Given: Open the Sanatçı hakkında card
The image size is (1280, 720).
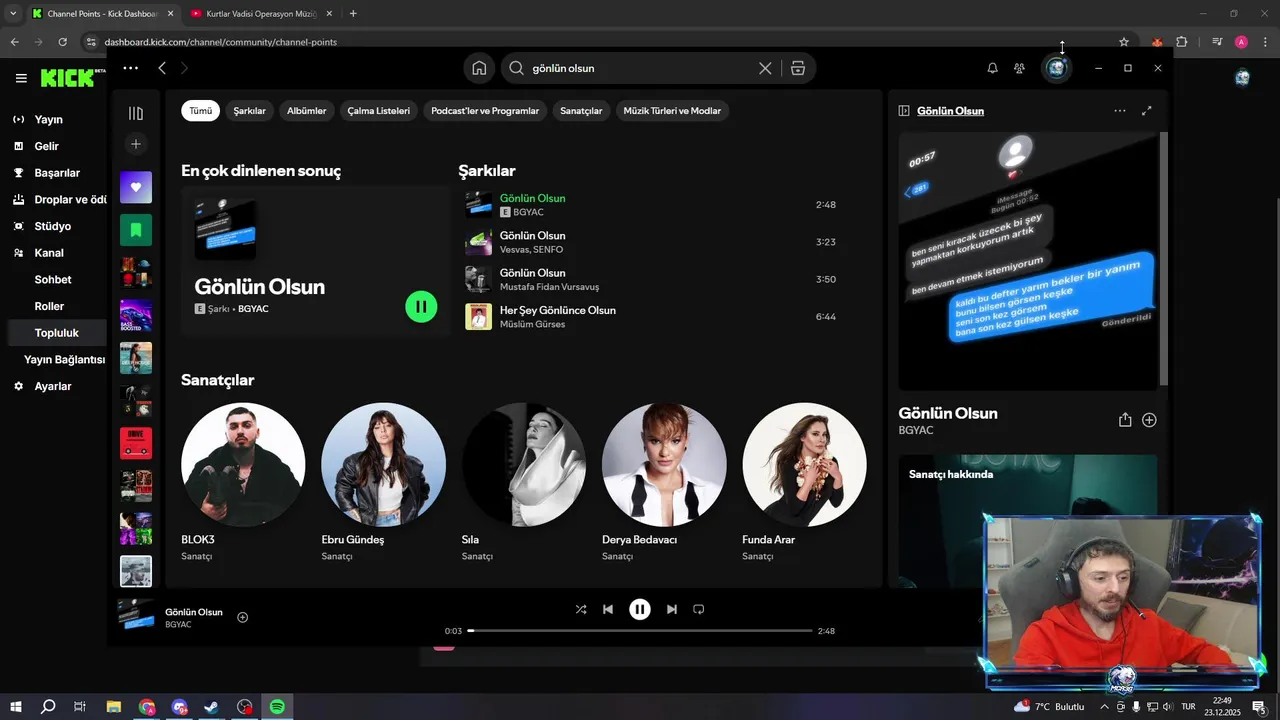Looking at the screenshot, I should pos(1028,521).
